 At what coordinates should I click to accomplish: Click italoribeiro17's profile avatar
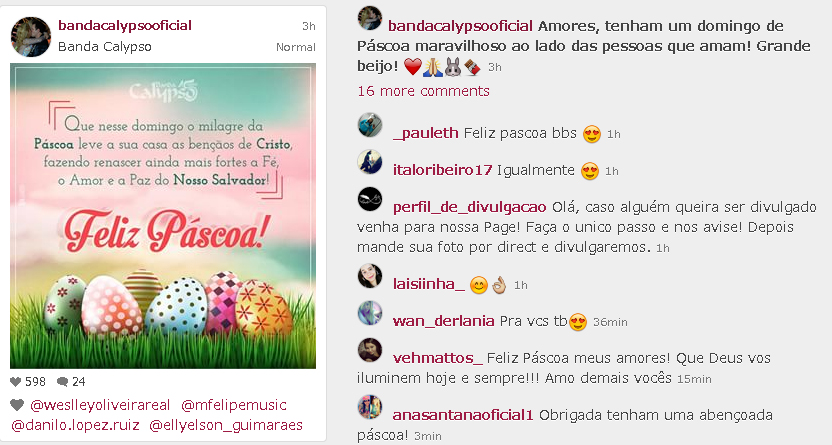pyautogui.click(x=370, y=162)
